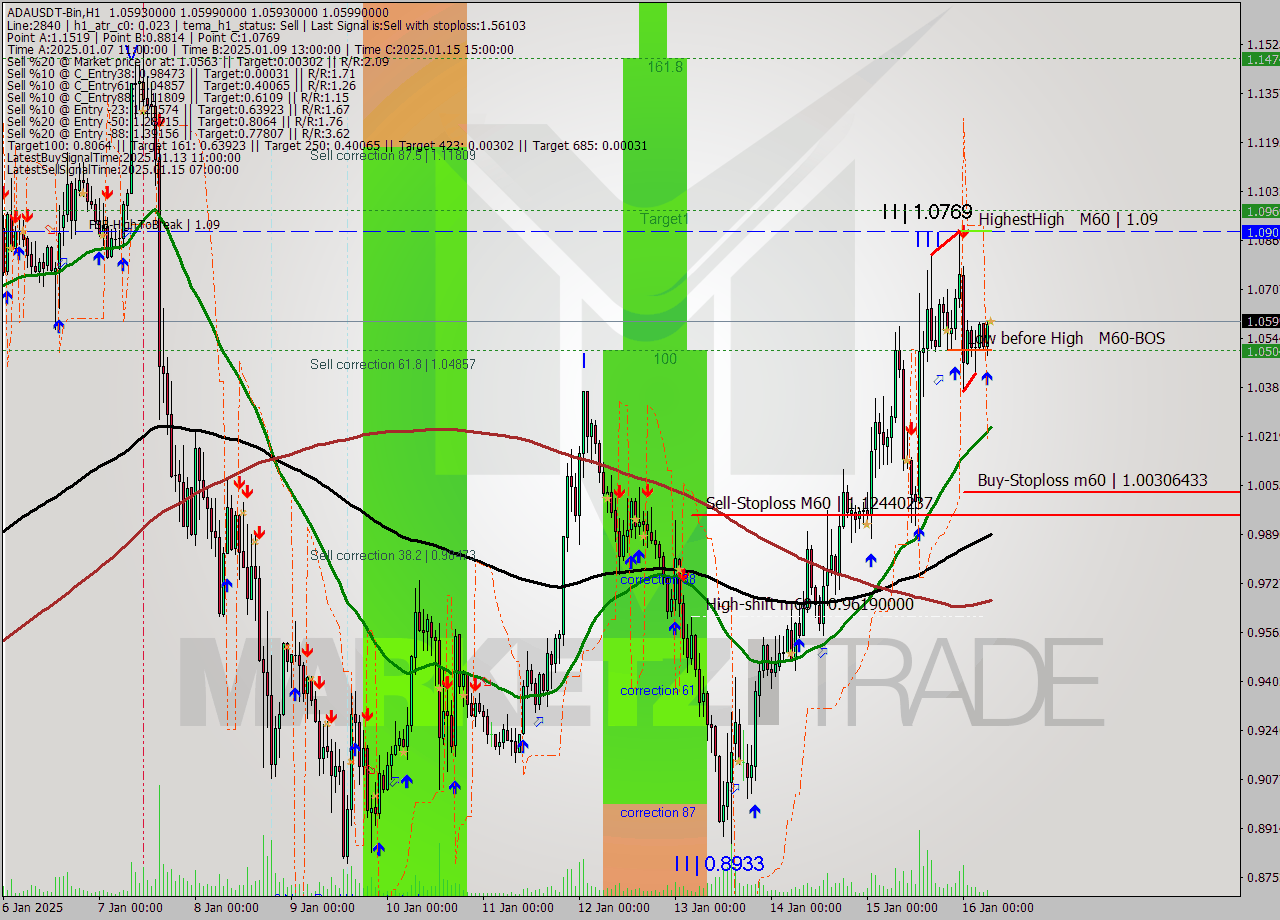The image size is (1280, 920).
Task: Click the 1.135 price axis value
Action: pos(1262,93)
